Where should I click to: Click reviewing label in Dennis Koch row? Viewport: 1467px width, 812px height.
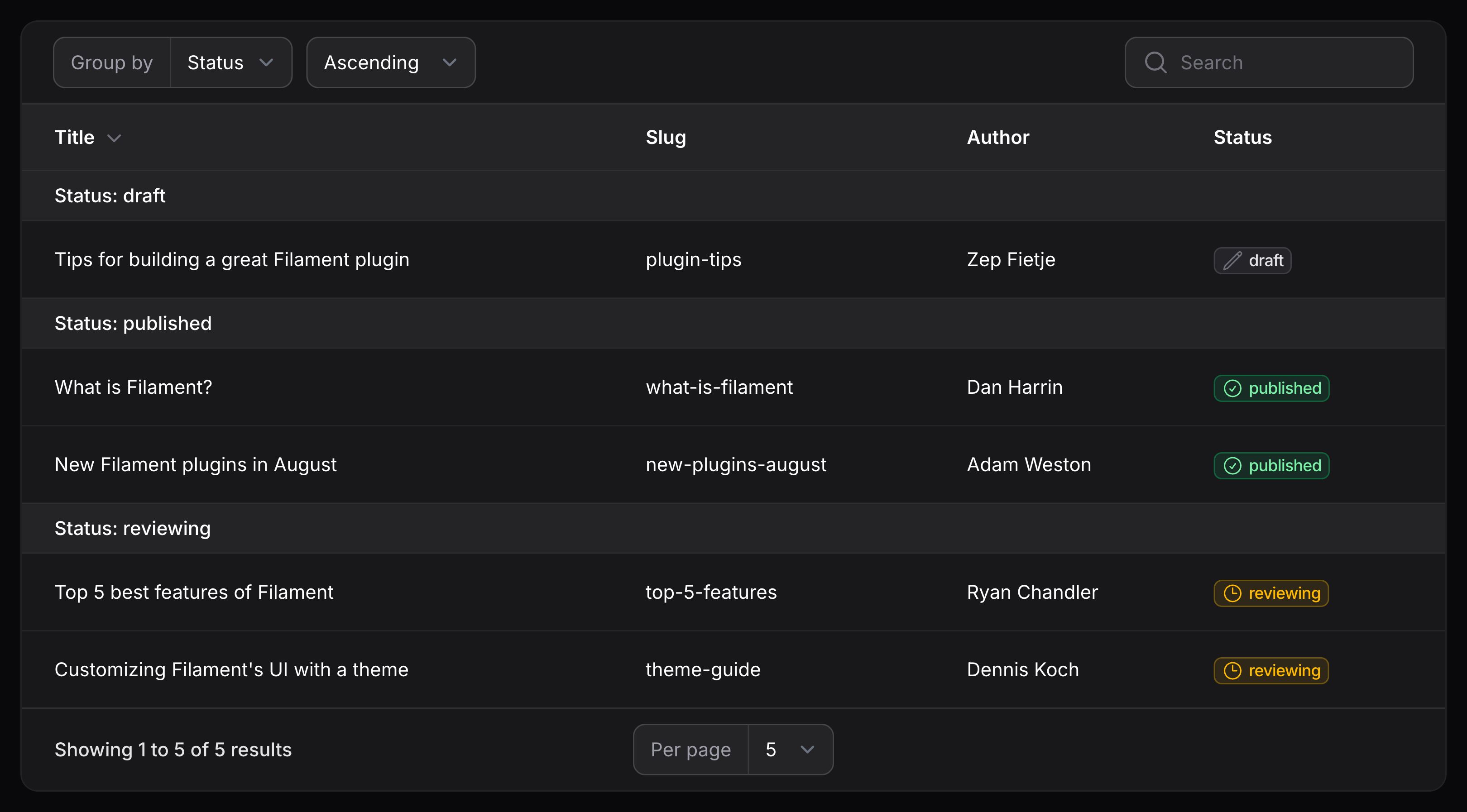click(1284, 671)
